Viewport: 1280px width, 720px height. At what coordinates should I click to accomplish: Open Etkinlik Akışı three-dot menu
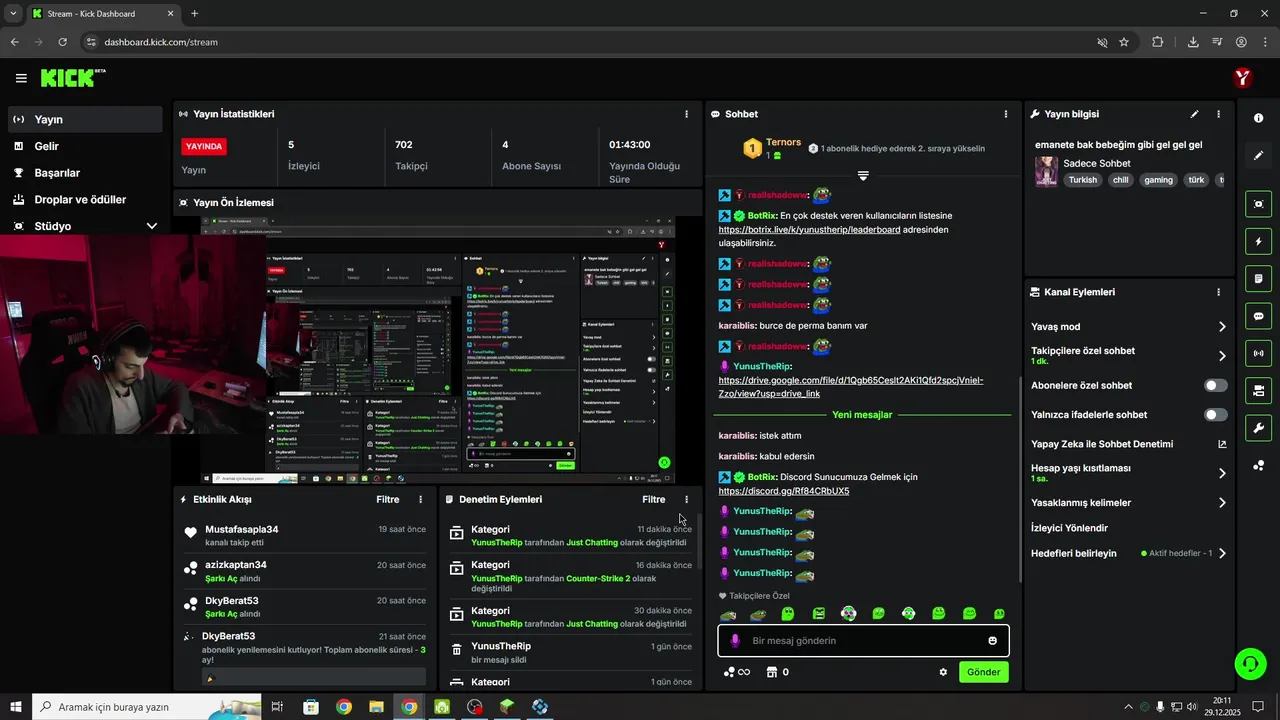coord(420,499)
